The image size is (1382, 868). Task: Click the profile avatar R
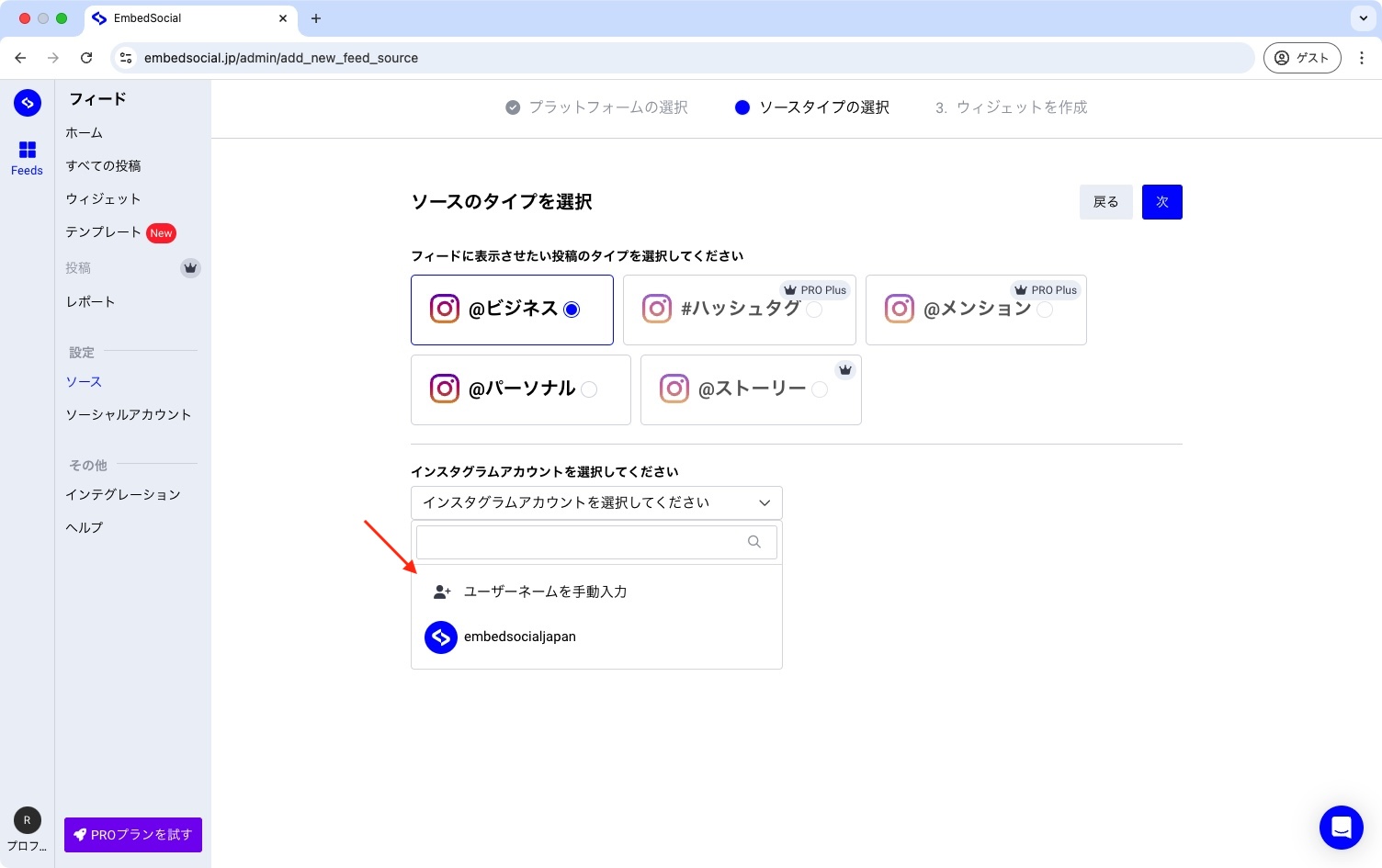coord(28,820)
